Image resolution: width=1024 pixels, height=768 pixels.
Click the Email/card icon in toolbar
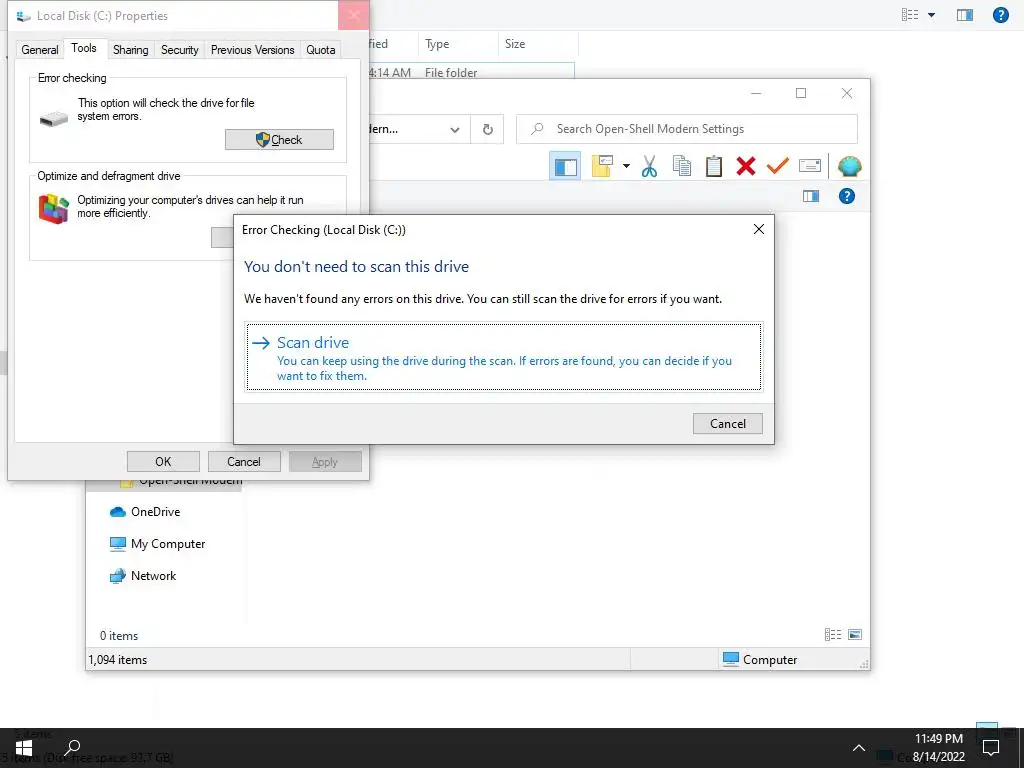click(810, 167)
